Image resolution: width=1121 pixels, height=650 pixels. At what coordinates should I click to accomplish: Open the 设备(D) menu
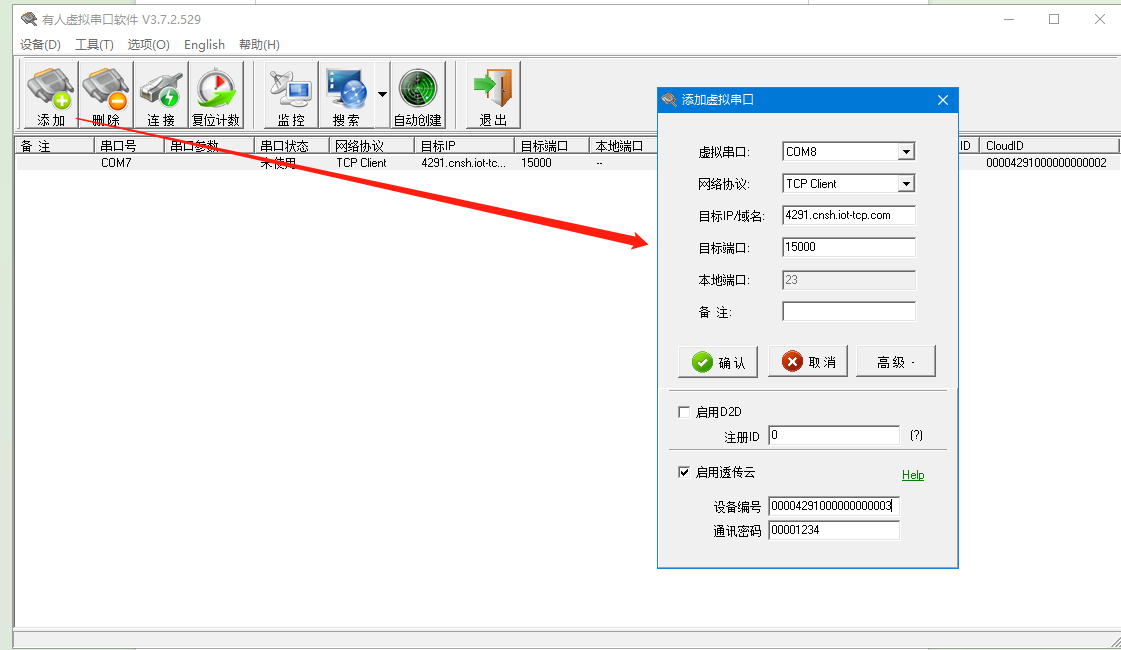[x=40, y=45]
